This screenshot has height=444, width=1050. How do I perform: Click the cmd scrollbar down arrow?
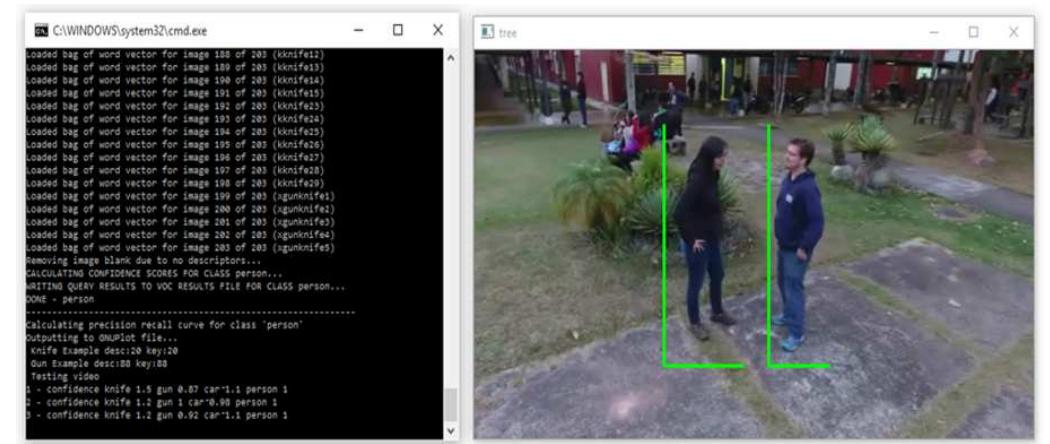click(451, 431)
